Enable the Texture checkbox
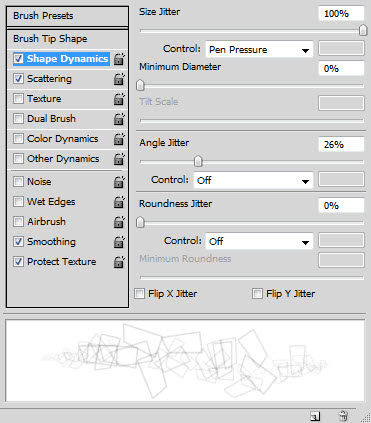371x423 pixels. [x=18, y=99]
